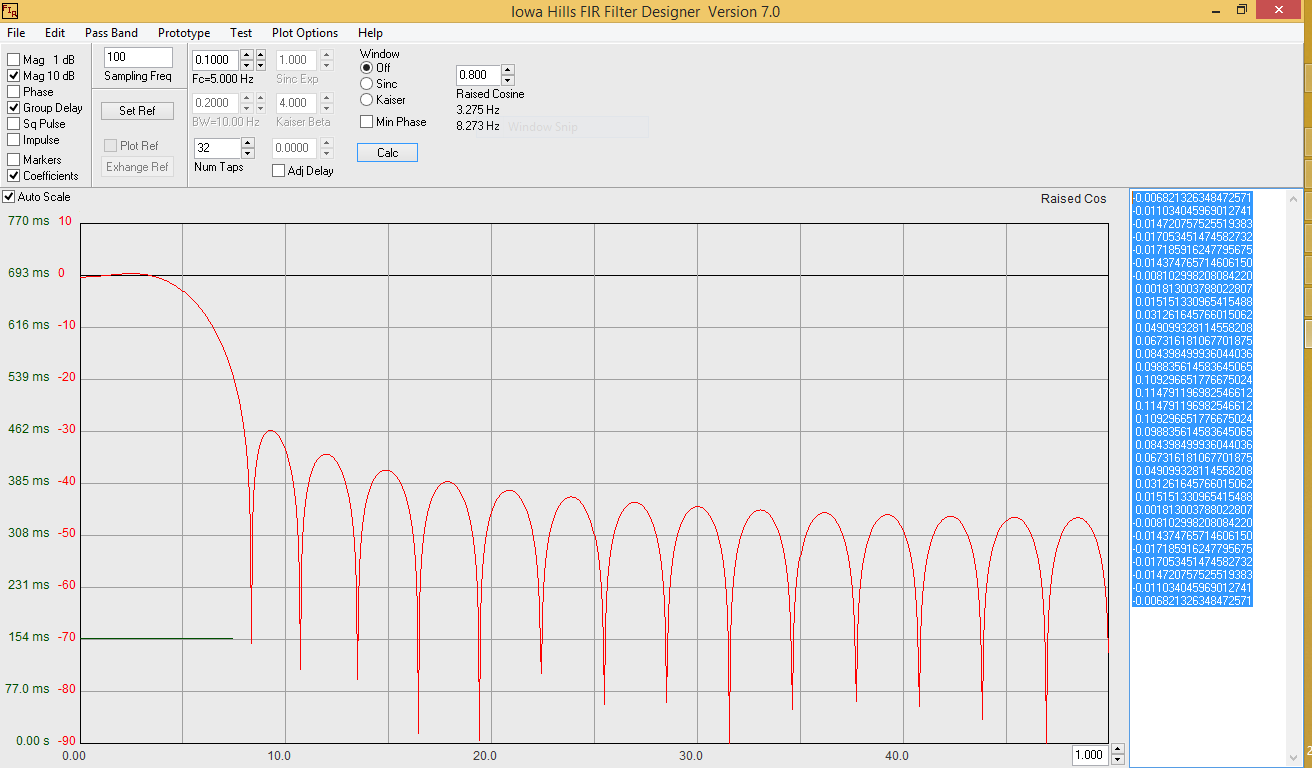Enable the Adj Delay checkbox
The image size is (1312, 768).
279,171
